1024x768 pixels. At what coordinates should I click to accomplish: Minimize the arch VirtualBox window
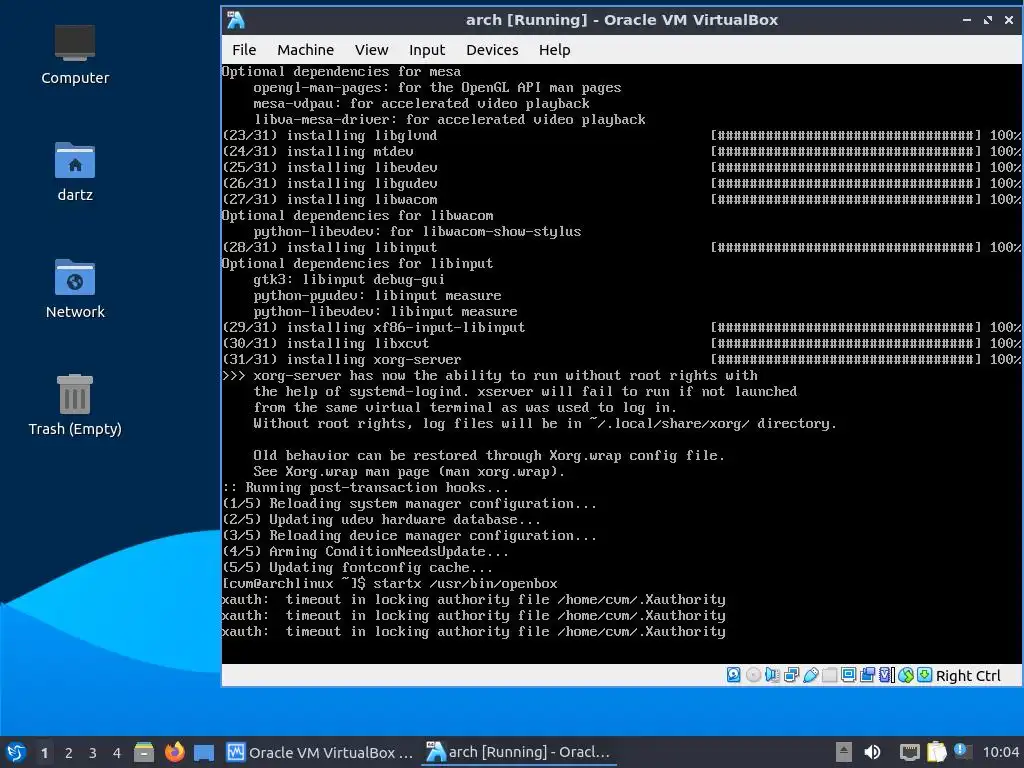[x=967, y=20]
